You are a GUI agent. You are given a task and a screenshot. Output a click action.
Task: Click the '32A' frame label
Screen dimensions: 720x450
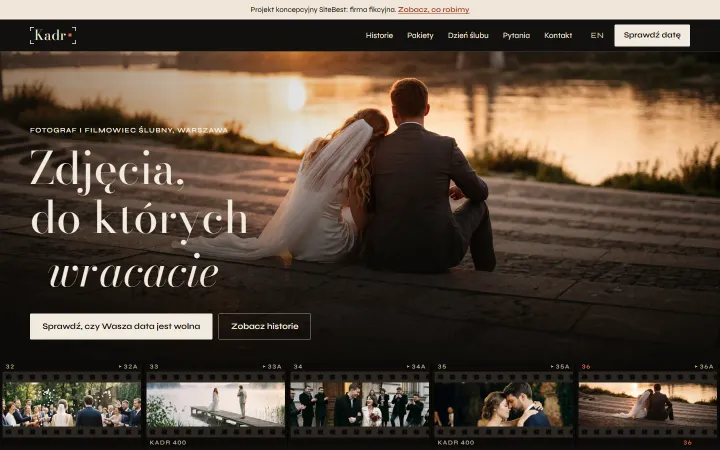[128, 366]
